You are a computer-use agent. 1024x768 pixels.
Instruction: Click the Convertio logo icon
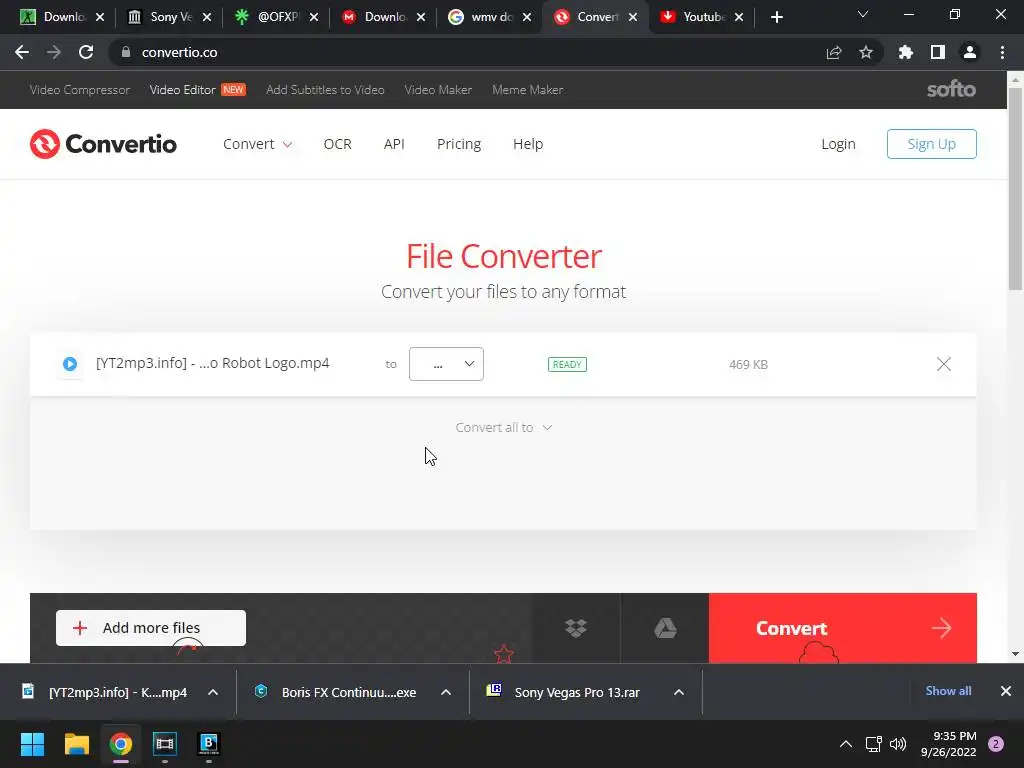(44, 144)
